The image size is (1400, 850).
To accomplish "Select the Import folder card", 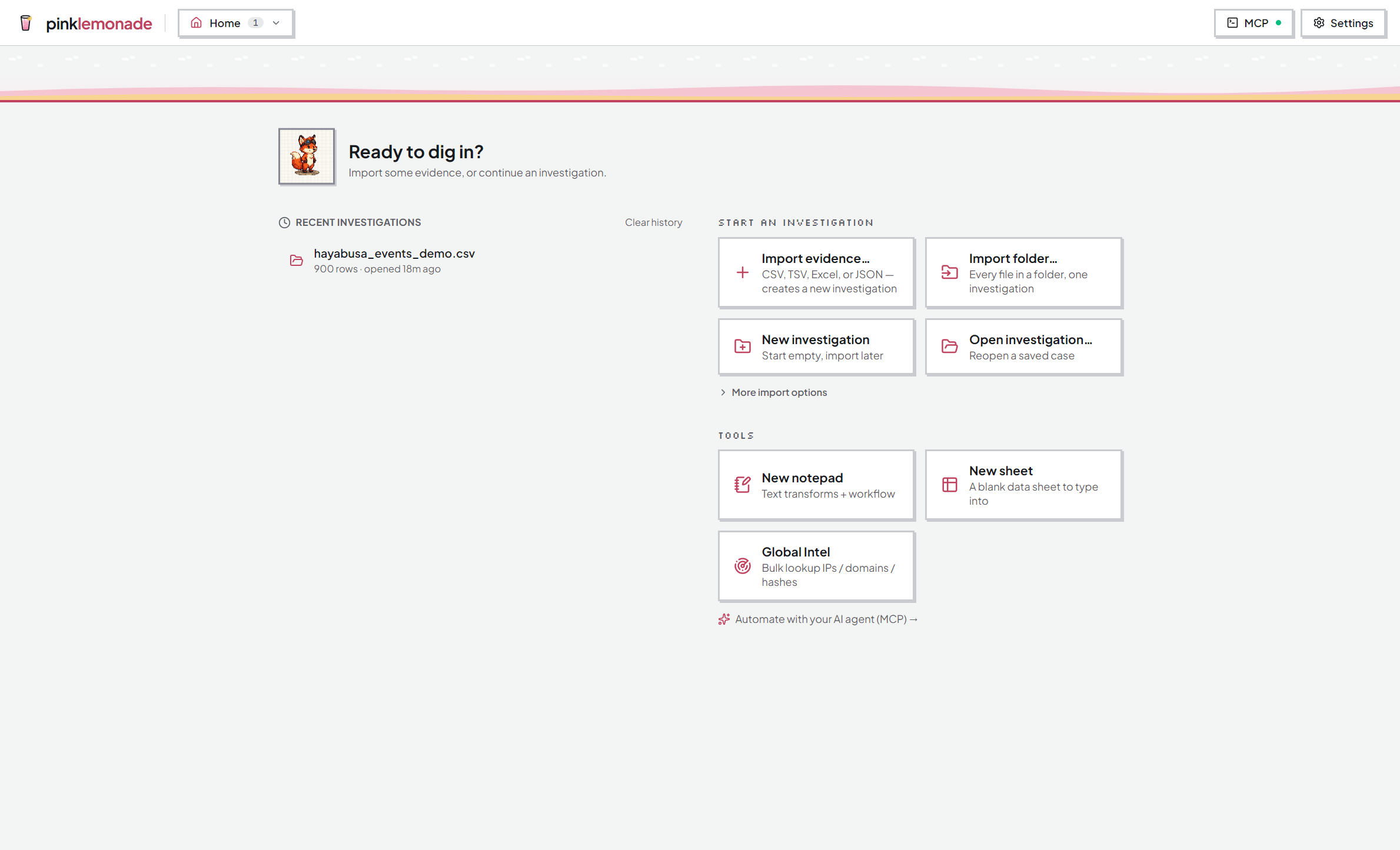I will [x=1024, y=272].
